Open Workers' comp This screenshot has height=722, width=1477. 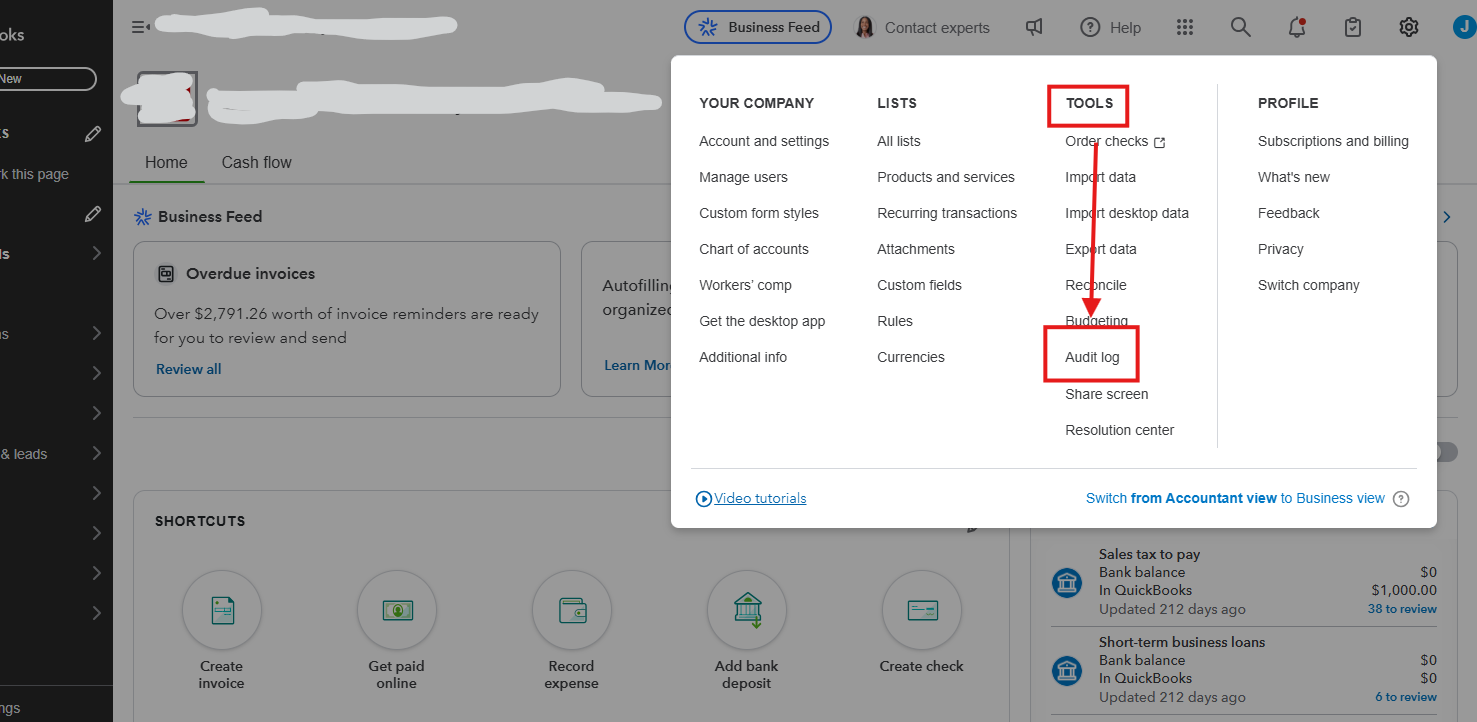(x=745, y=285)
